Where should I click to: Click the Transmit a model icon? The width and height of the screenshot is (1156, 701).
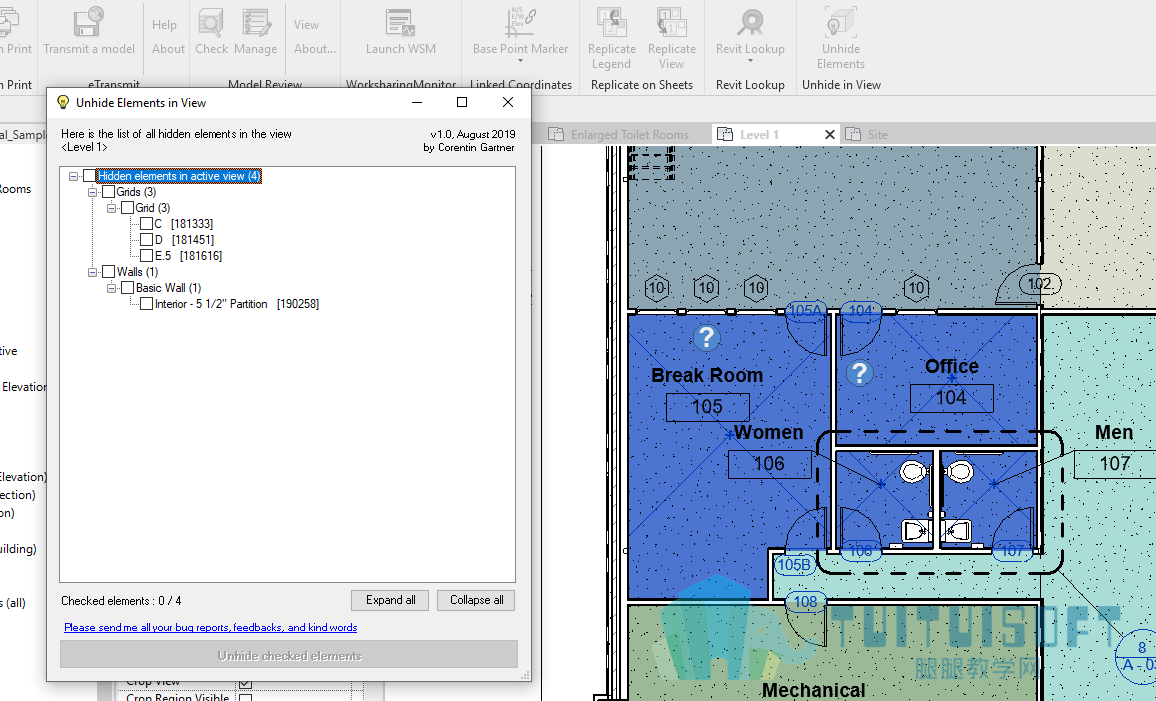click(x=88, y=22)
